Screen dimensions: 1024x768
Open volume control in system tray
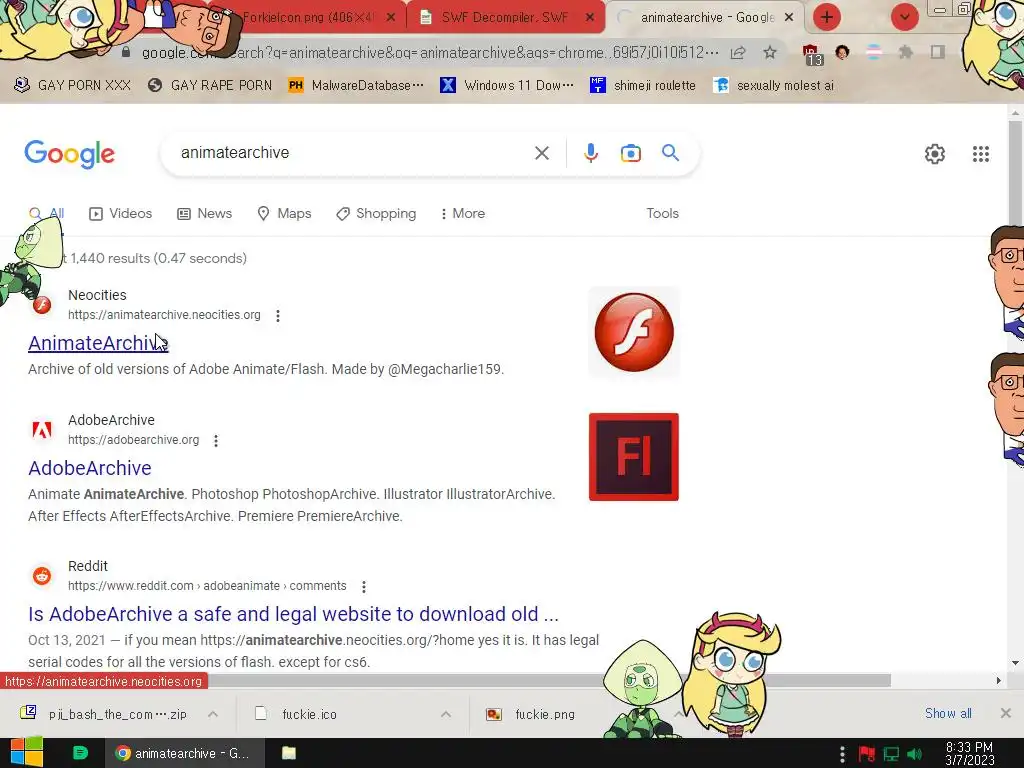915,754
